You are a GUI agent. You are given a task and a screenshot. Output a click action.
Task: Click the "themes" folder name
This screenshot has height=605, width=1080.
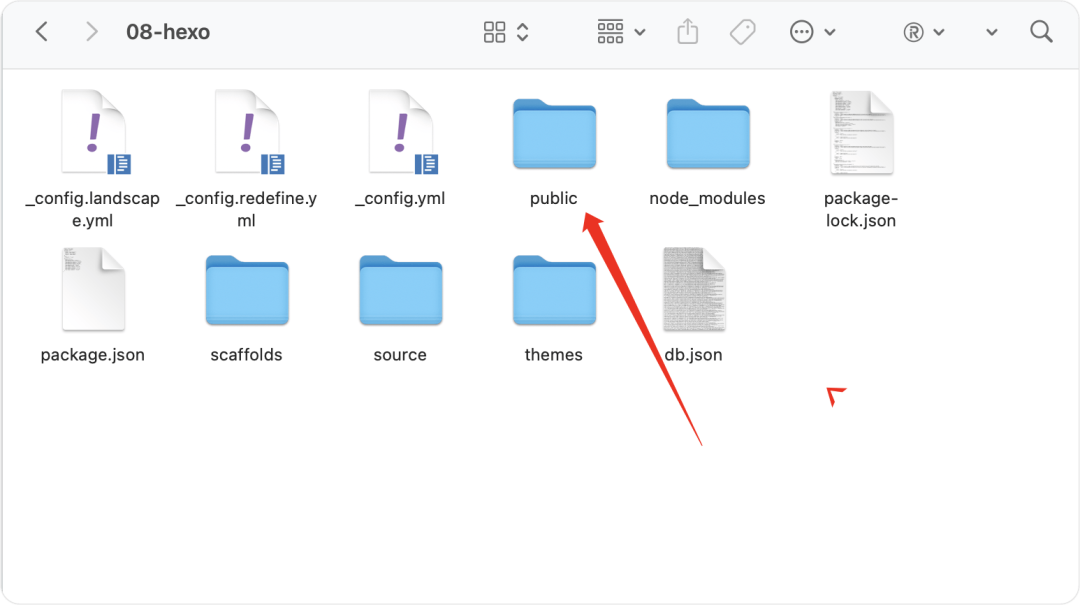click(554, 355)
